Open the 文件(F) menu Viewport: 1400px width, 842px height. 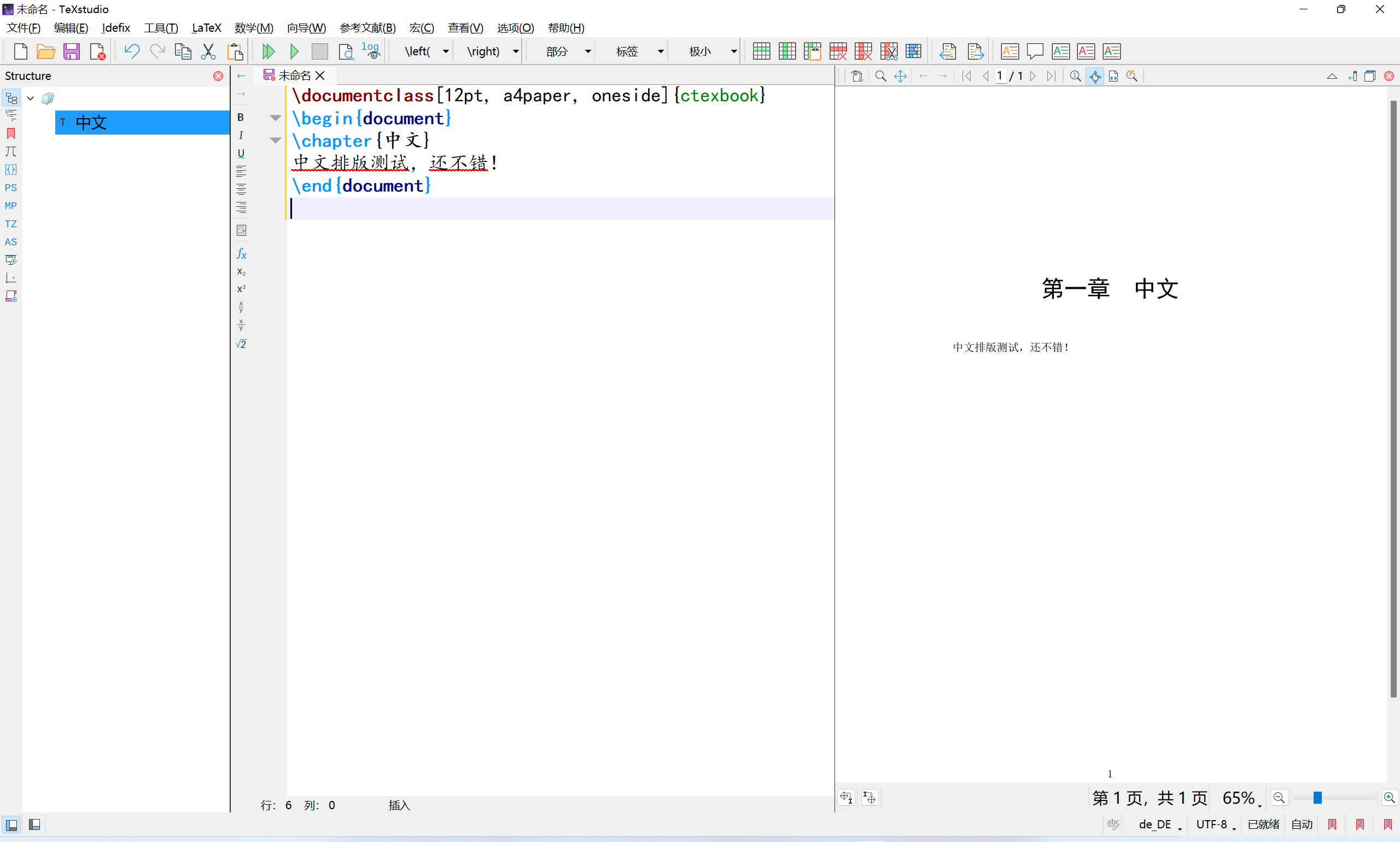(x=24, y=28)
